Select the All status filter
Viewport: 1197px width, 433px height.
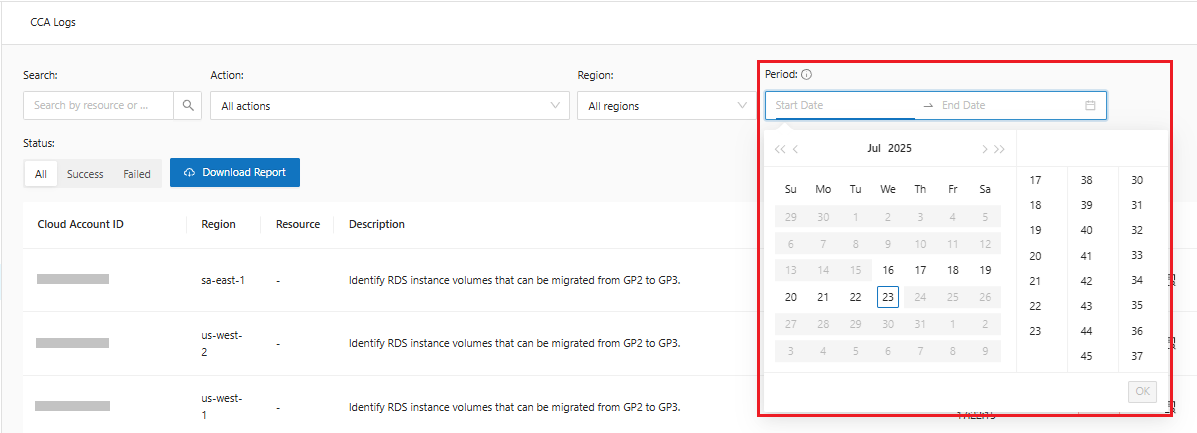click(x=41, y=174)
